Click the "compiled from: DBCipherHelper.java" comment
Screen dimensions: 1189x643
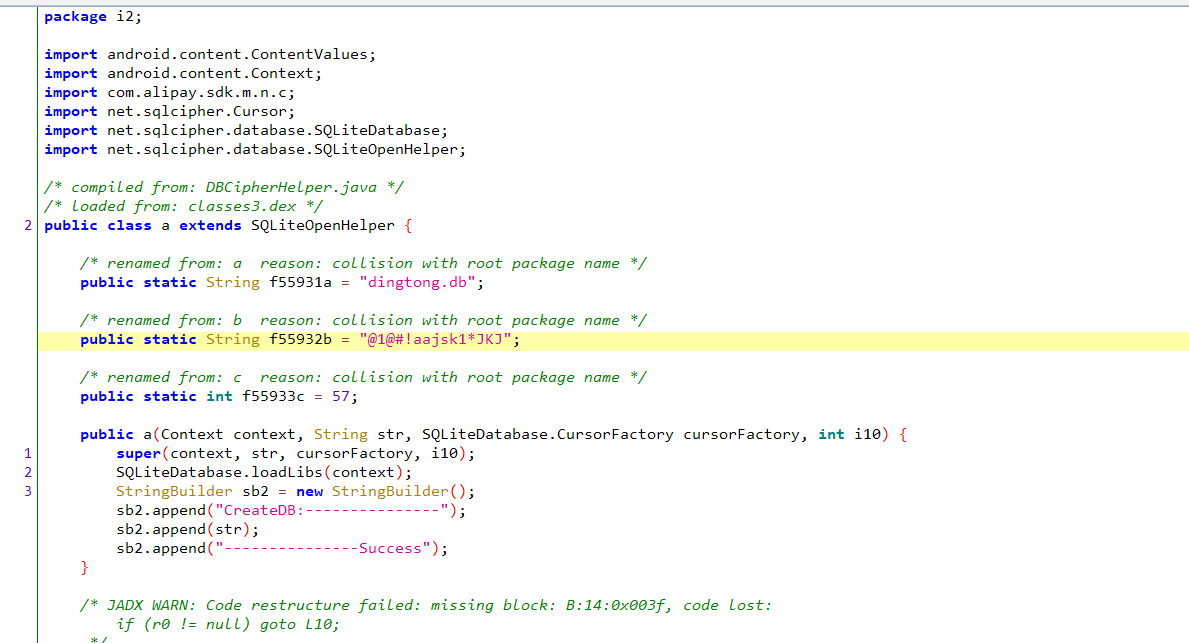224,187
